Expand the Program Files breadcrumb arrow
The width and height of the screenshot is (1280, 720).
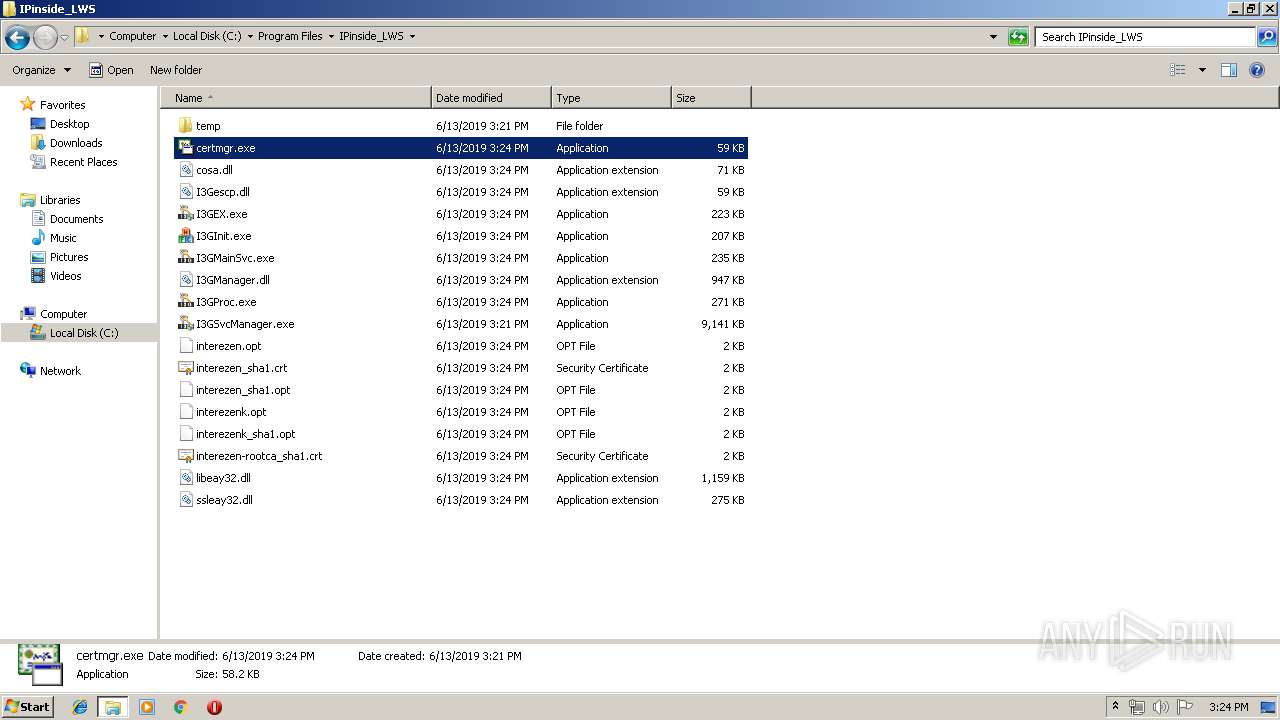tap(331, 36)
